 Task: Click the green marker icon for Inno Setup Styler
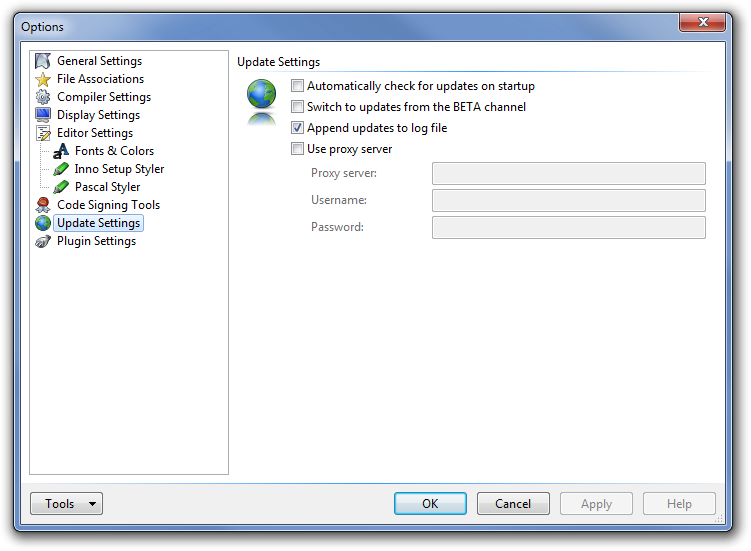[61, 169]
